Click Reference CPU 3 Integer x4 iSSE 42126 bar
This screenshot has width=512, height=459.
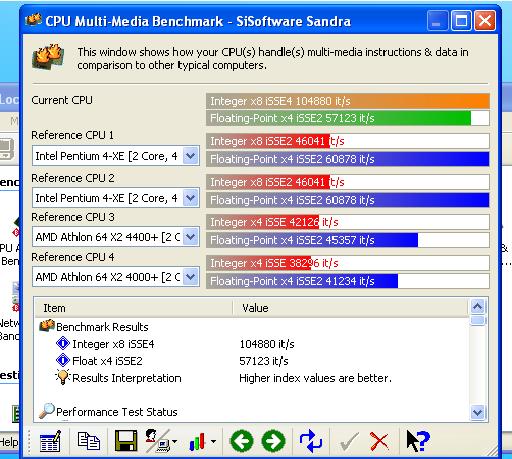(348, 222)
